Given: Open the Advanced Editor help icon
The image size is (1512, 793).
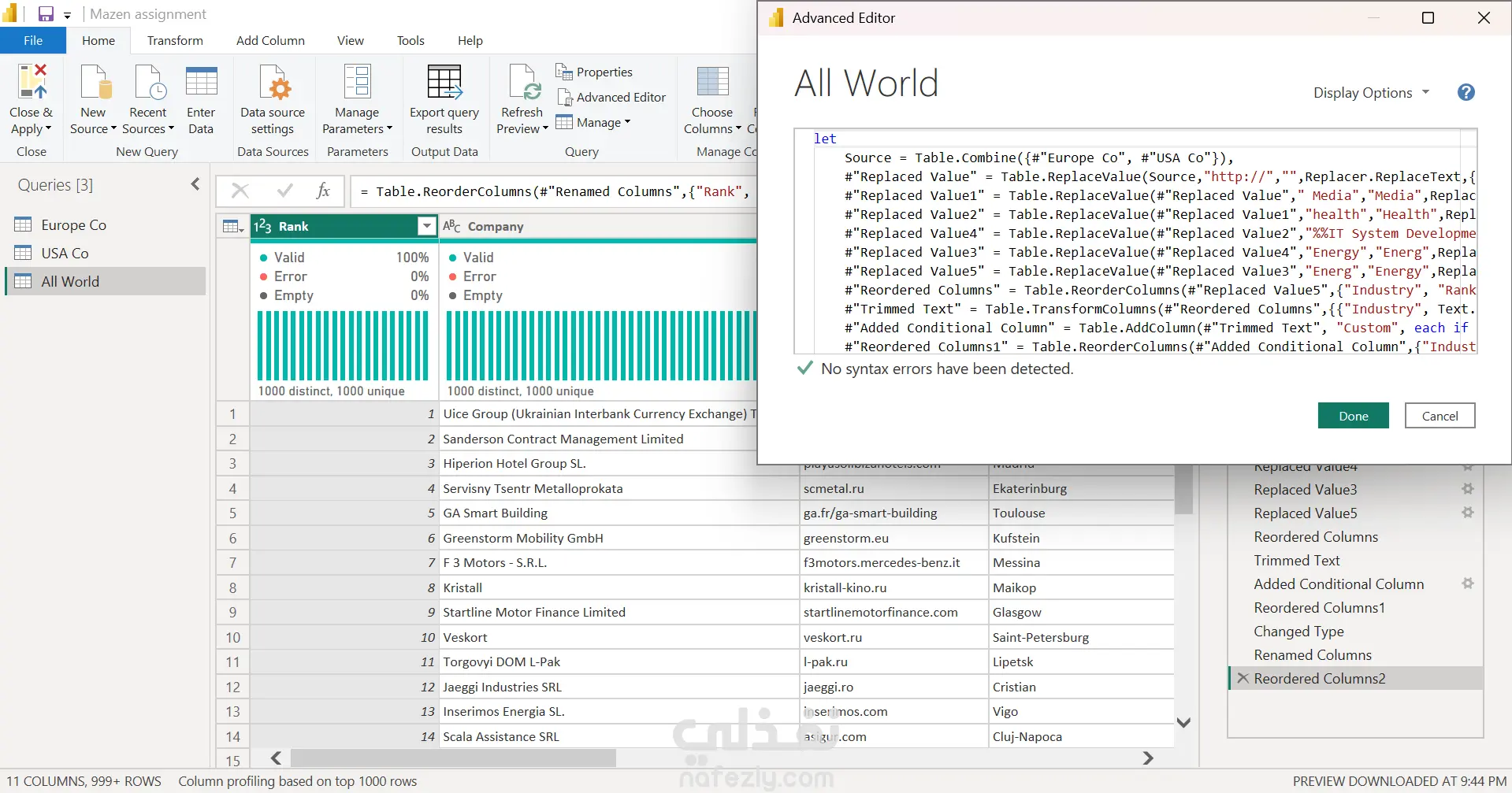Looking at the screenshot, I should tap(1466, 92).
